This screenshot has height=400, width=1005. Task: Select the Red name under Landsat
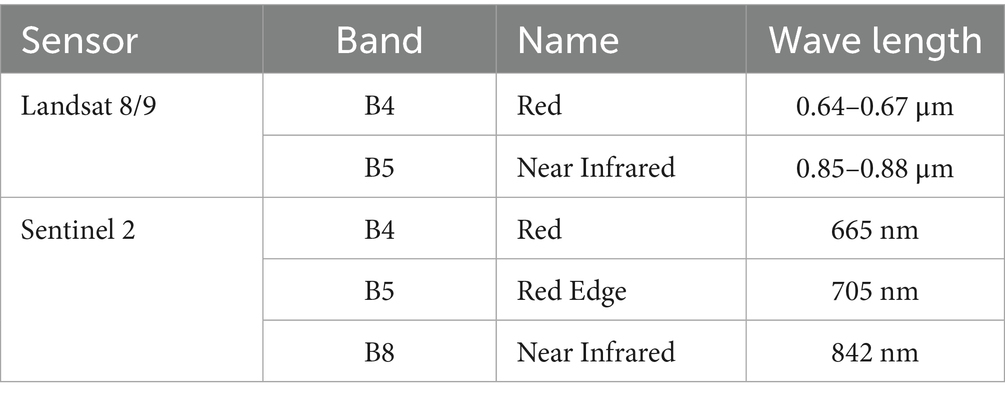[x=621, y=104]
